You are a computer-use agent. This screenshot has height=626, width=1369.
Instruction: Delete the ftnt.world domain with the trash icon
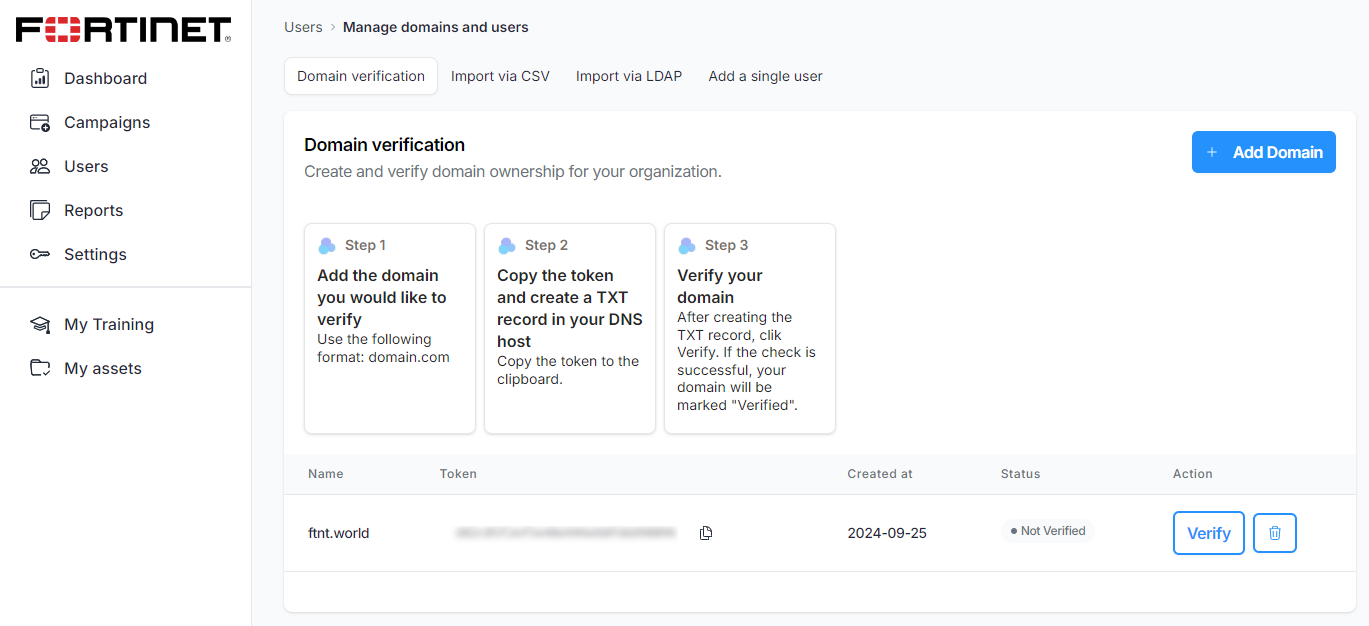click(1274, 532)
